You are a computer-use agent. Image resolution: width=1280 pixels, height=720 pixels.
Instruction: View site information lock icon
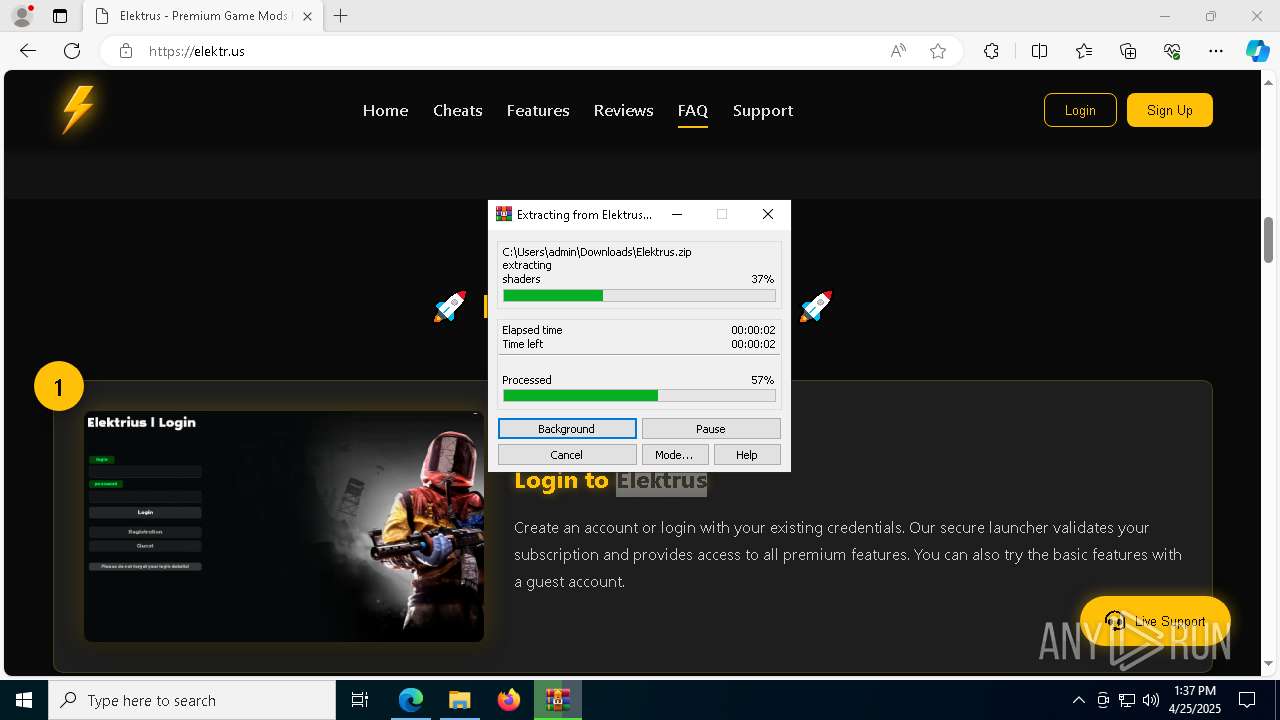point(126,51)
